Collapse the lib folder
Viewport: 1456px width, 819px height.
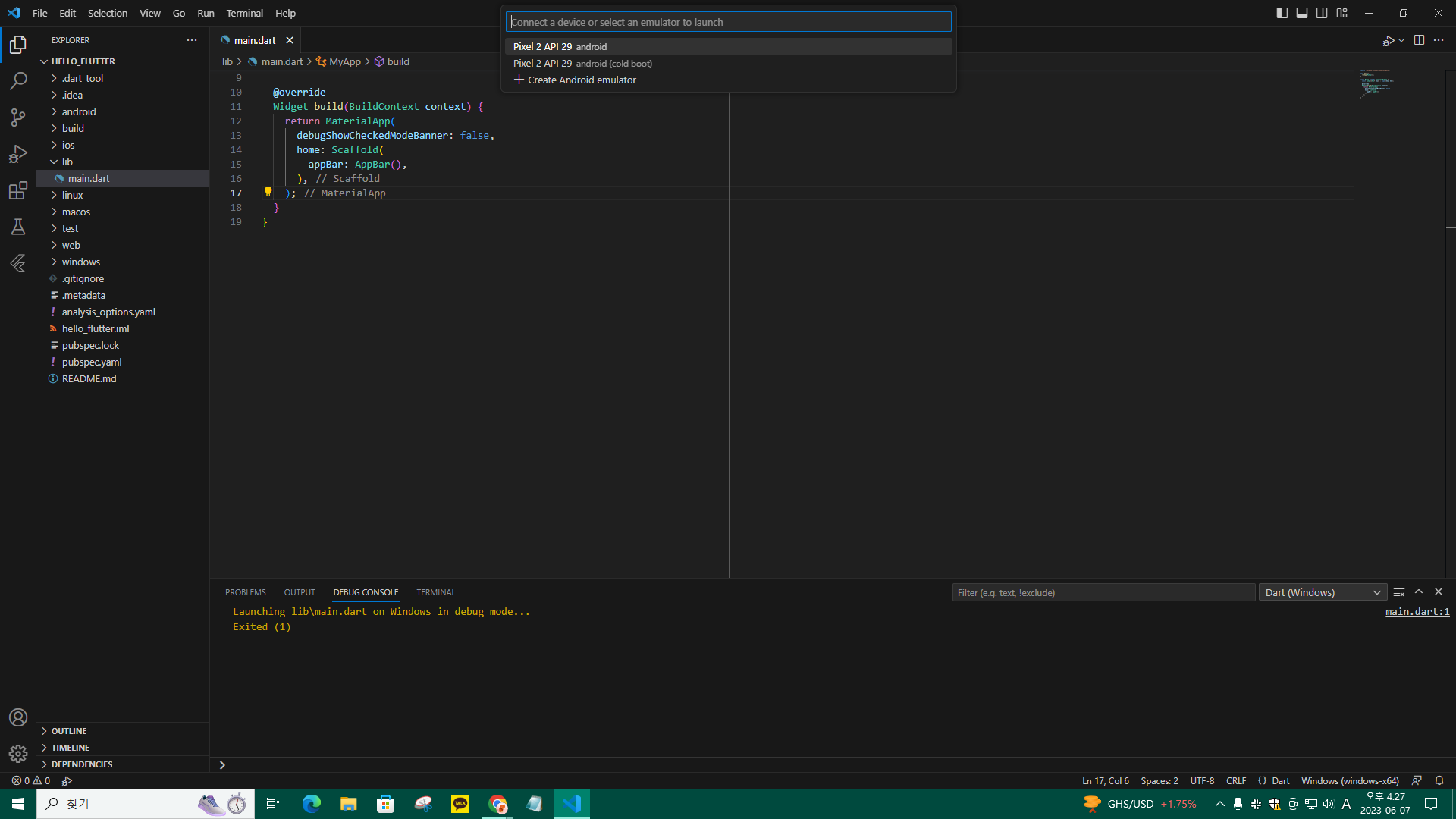[x=123, y=162]
